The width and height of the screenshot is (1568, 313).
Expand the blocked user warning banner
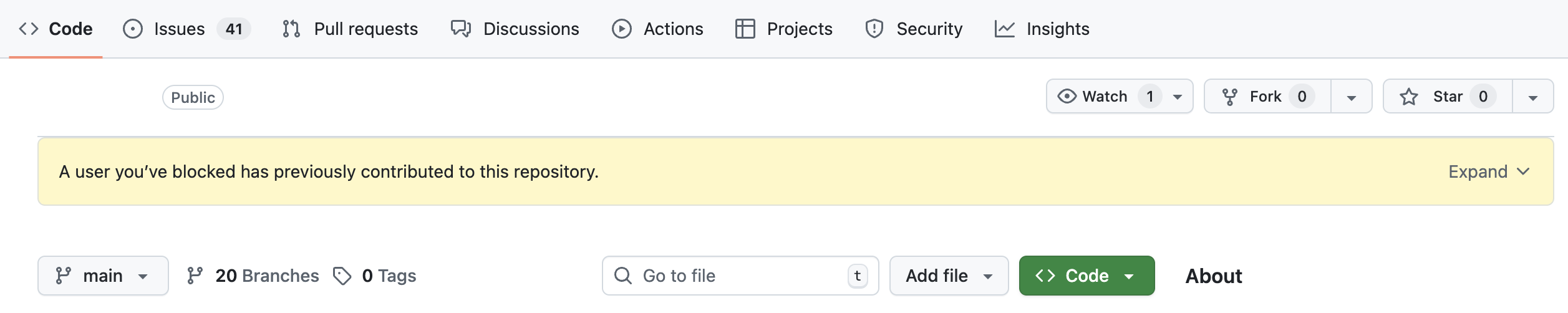[1488, 171]
